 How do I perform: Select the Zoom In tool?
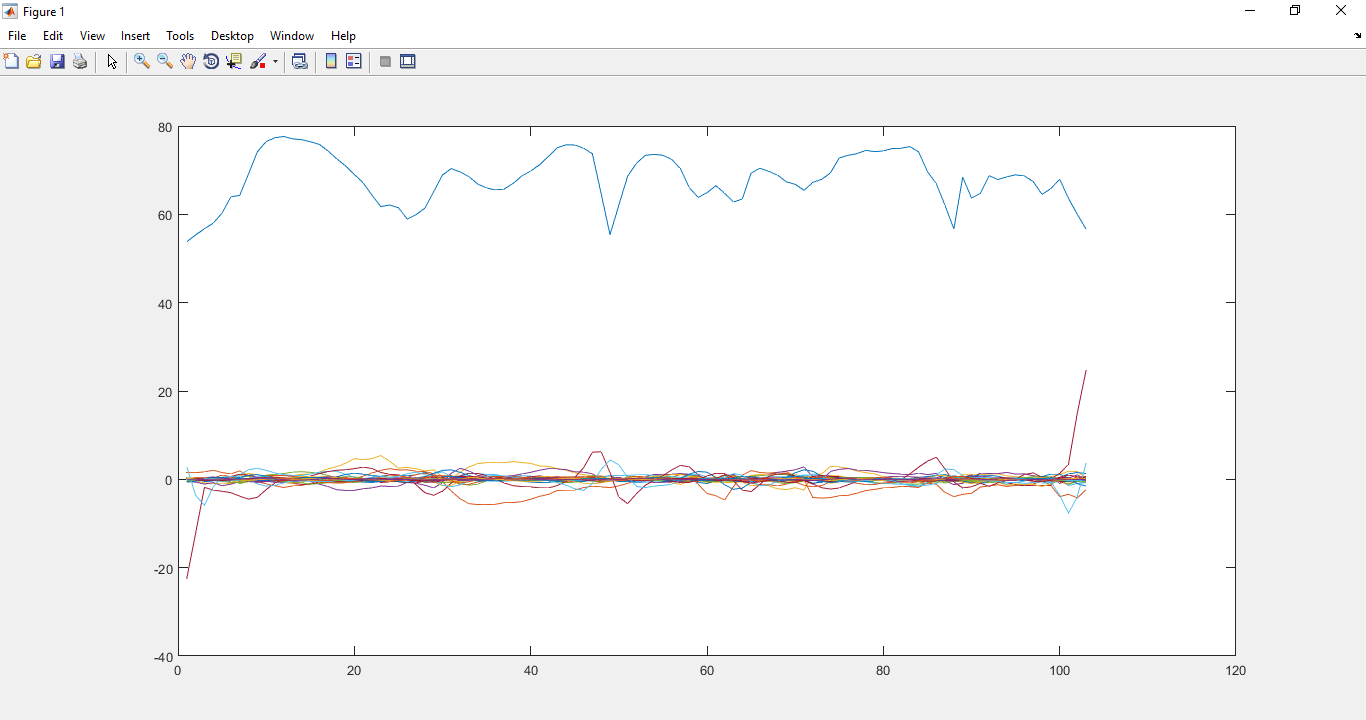click(142, 61)
